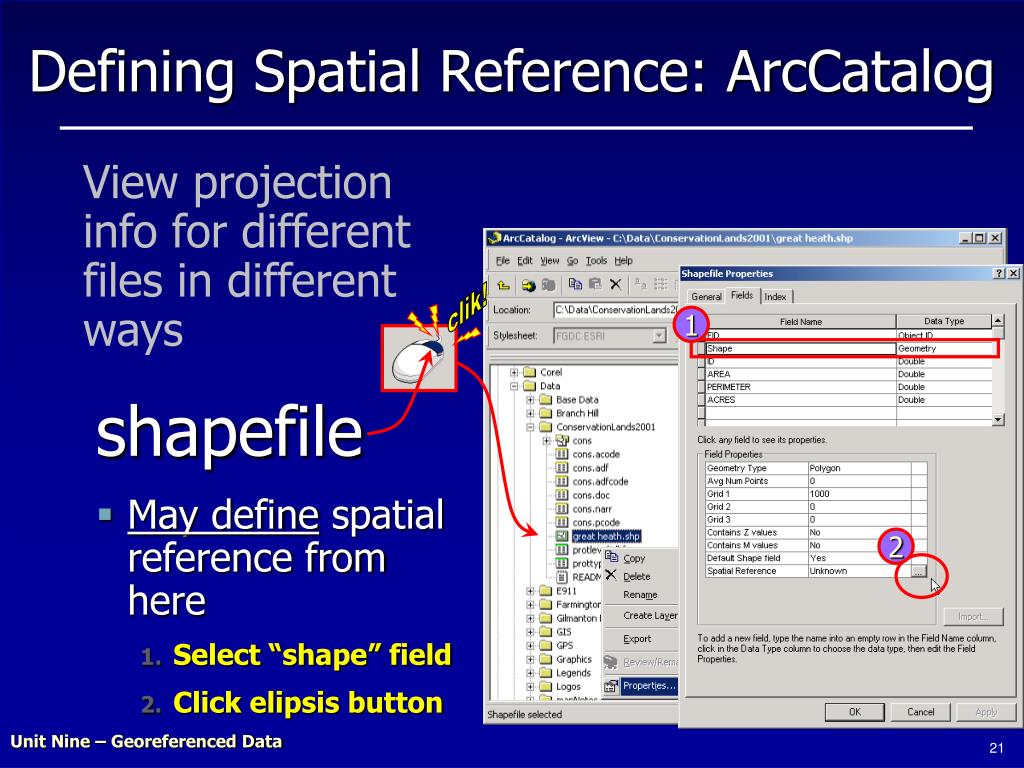The width and height of the screenshot is (1024, 768).
Task: Click the cons coverage dataset icon
Action: pyautogui.click(x=562, y=441)
